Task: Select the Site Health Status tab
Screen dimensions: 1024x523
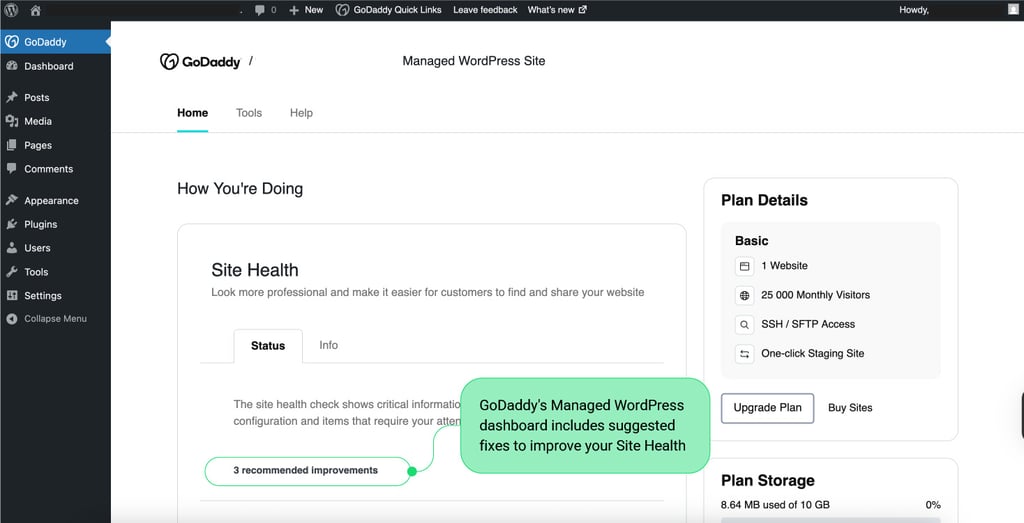Action: click(x=268, y=346)
